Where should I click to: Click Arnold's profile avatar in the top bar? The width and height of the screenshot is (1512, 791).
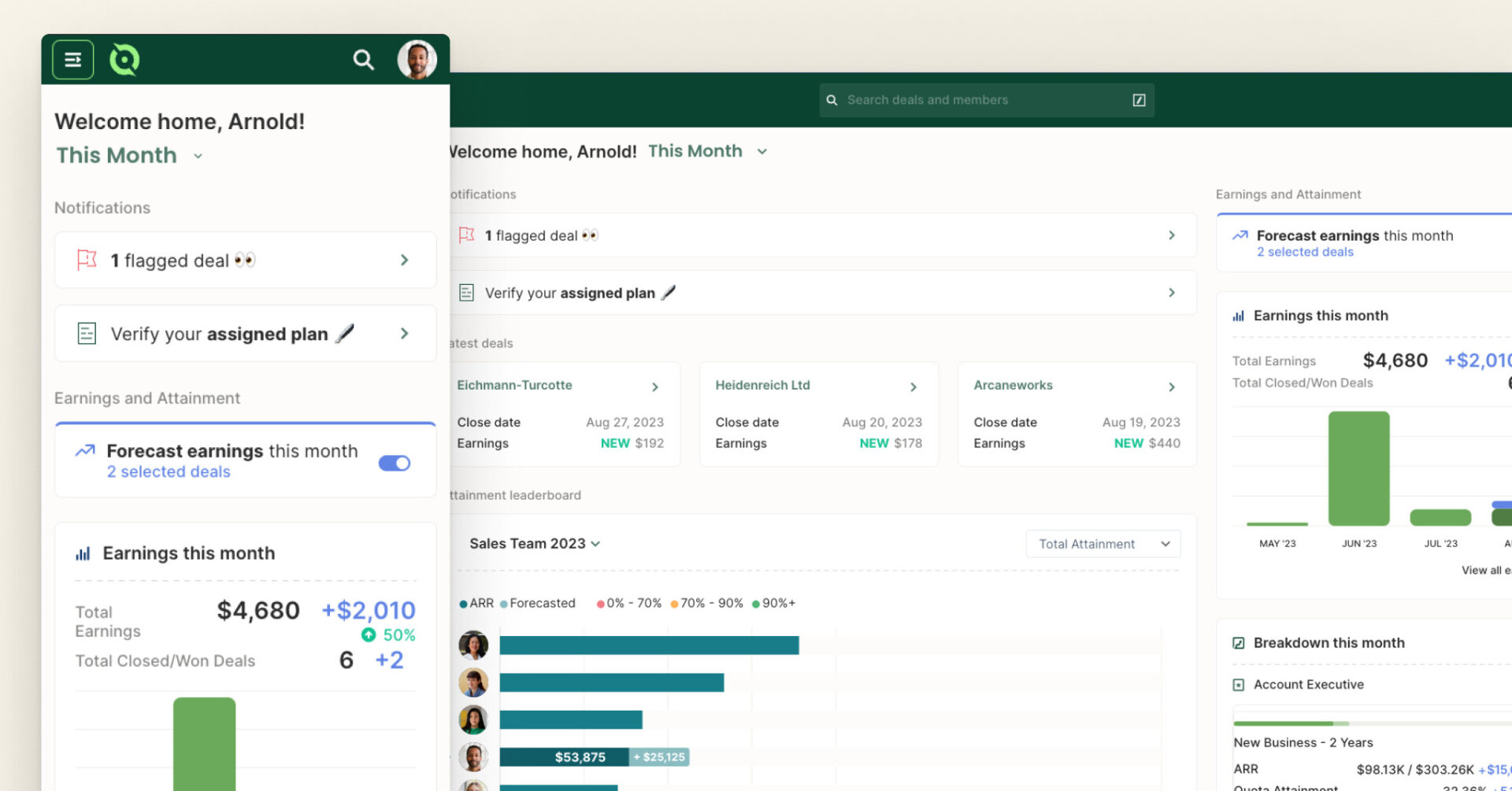(417, 58)
